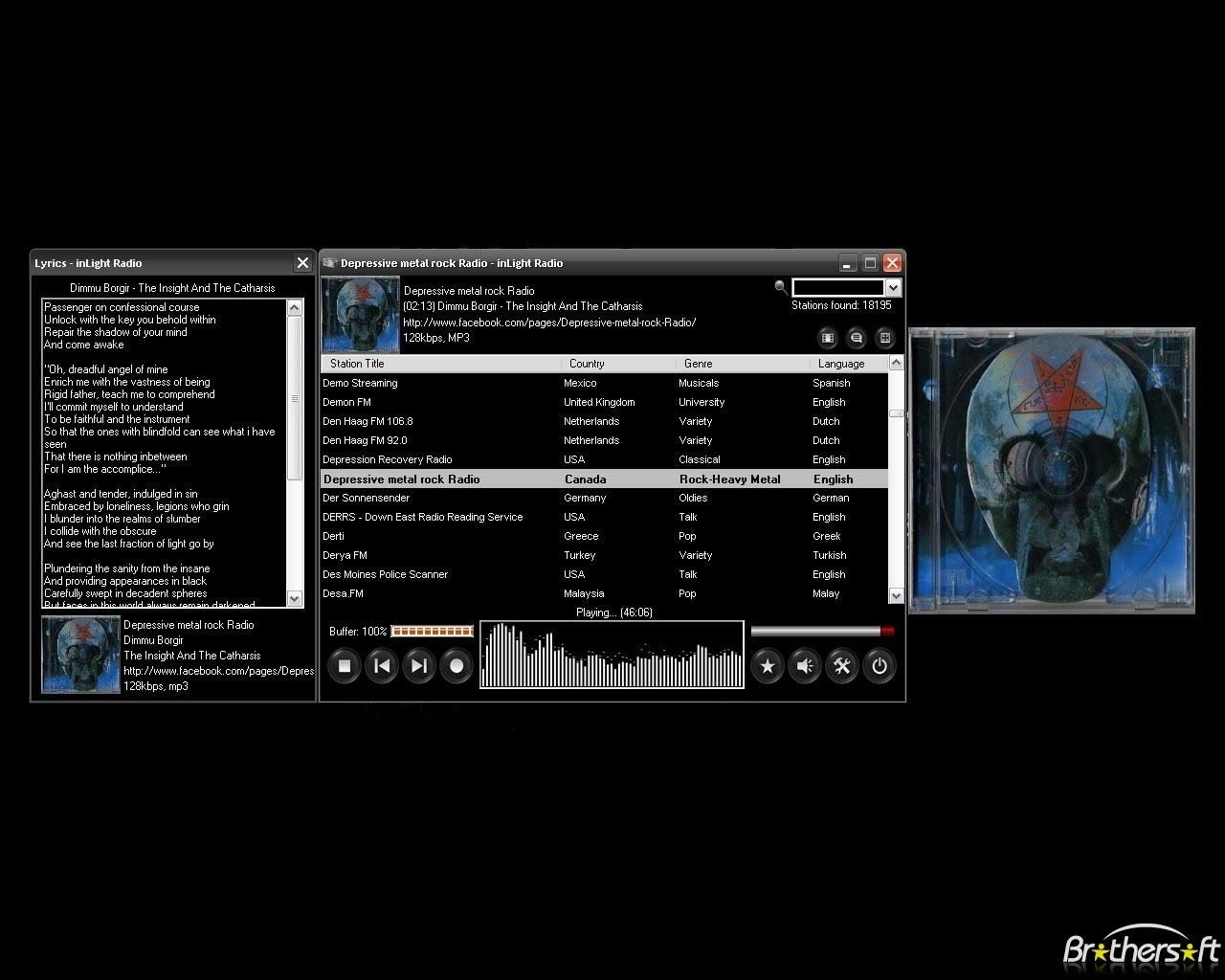The image size is (1225, 980).
Task: Click the magnifier search icon
Action: [781, 287]
